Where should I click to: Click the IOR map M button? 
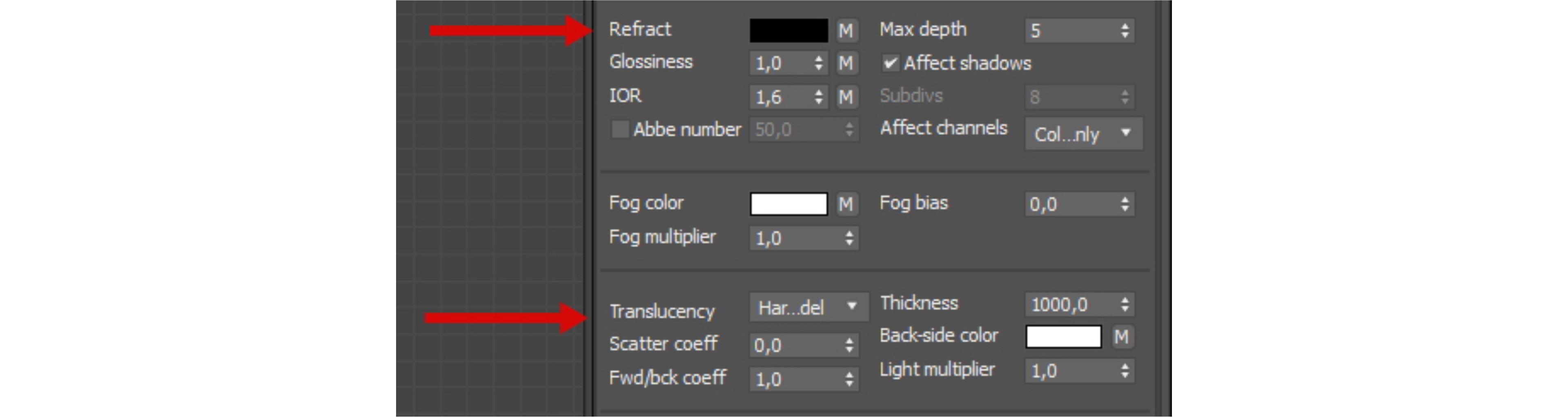(x=846, y=97)
